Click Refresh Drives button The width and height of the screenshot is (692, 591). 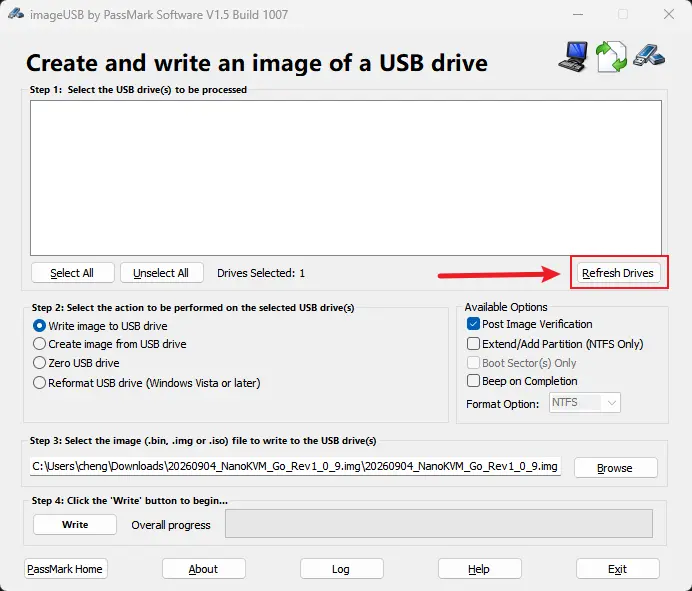tap(618, 273)
